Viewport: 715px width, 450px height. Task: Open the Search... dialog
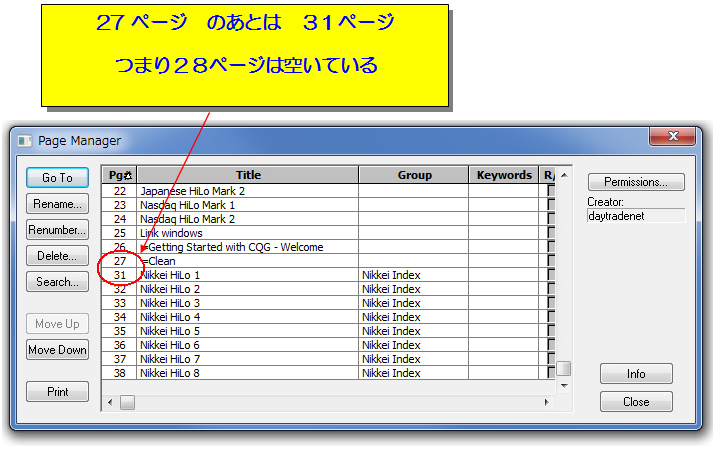(57, 282)
